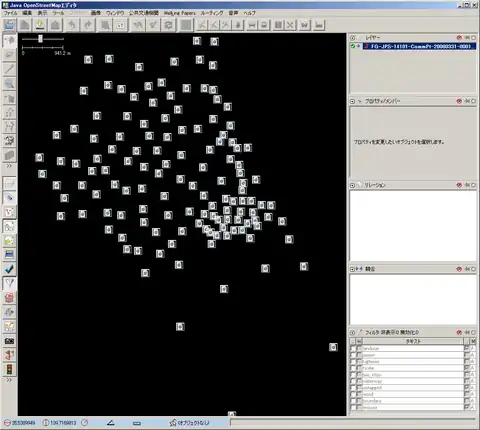Click the Undo arrow in the toolbar
Image resolution: width=480 pixels, height=430 pixels.
pyautogui.click(x=72, y=25)
